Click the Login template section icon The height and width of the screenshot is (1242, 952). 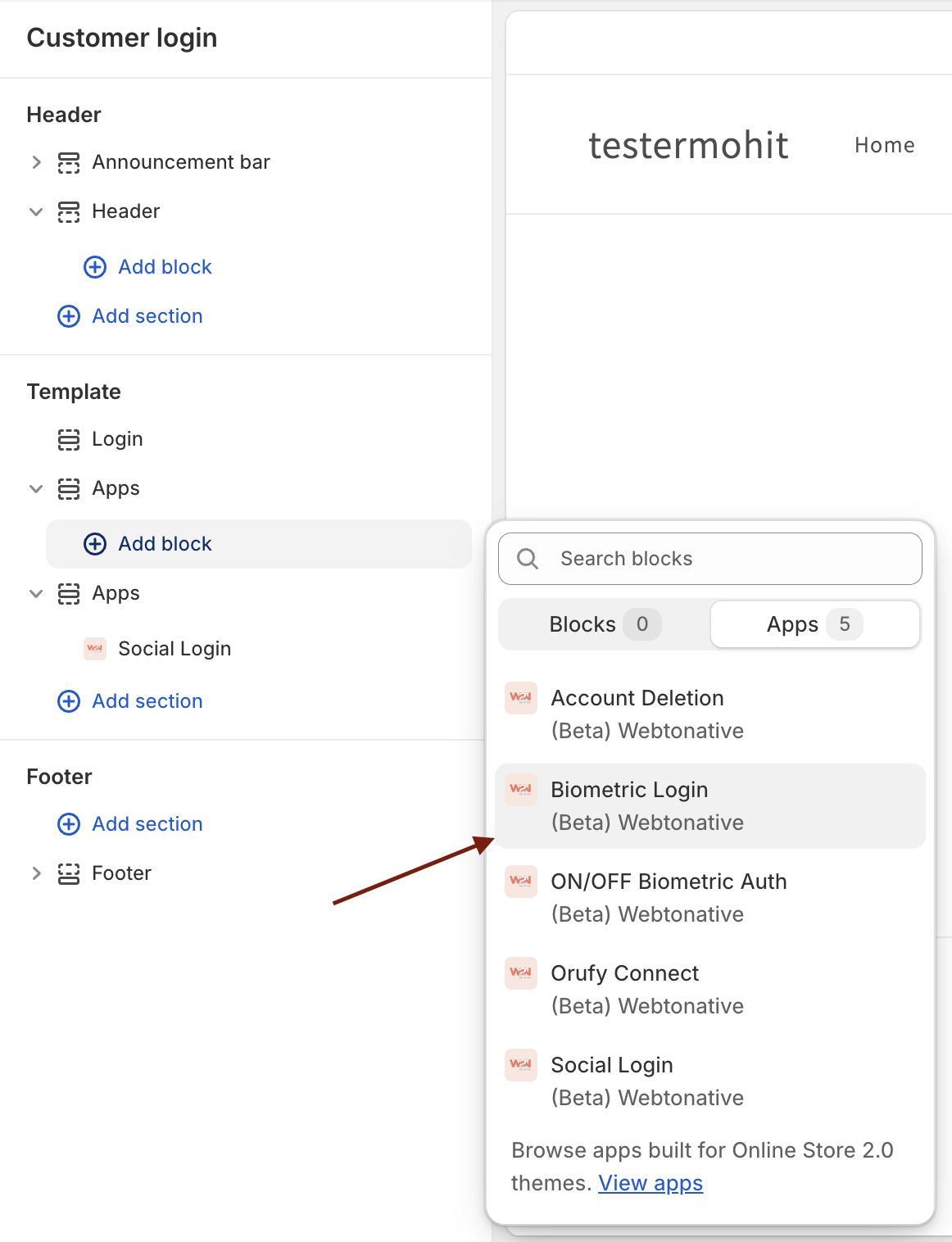click(69, 440)
